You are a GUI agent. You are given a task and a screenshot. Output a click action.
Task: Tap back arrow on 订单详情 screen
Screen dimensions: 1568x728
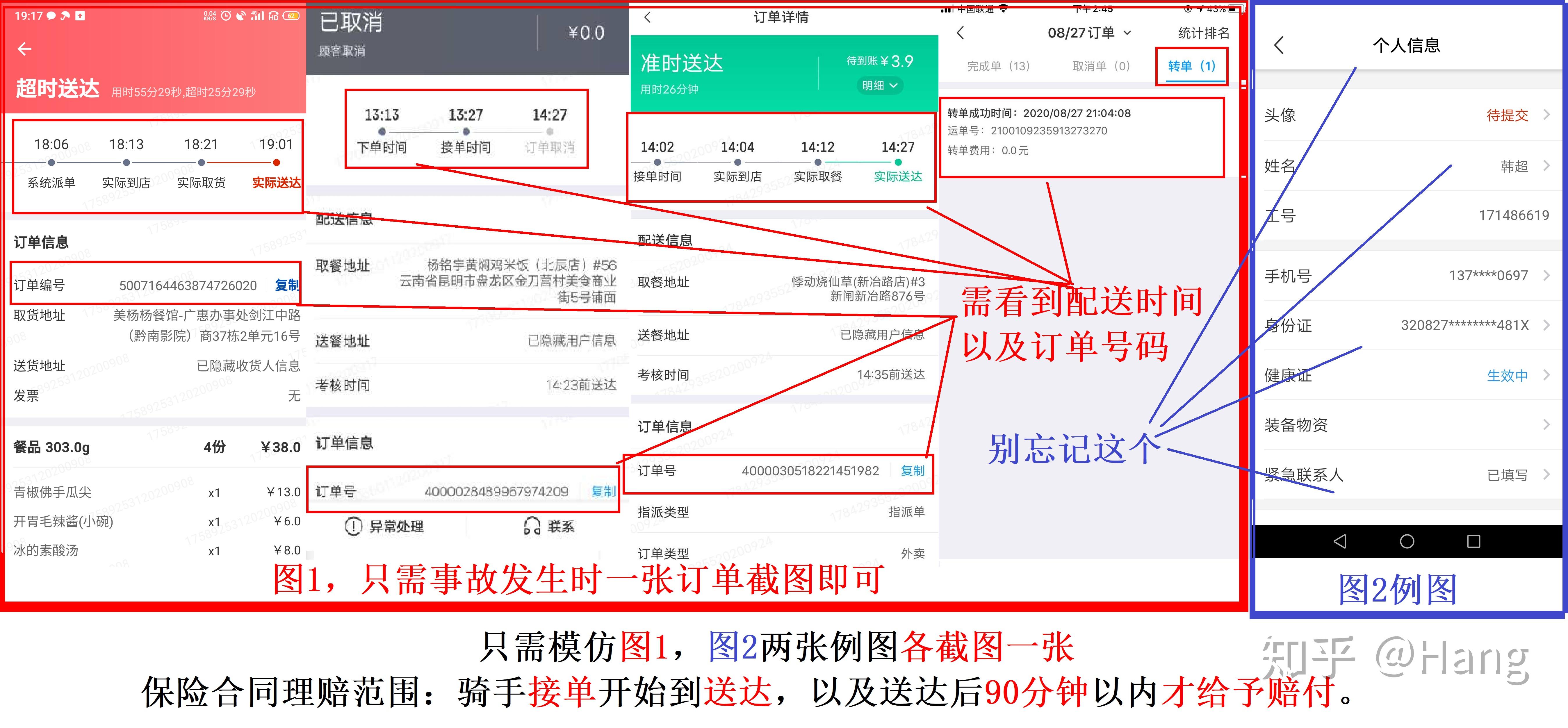pyautogui.click(x=648, y=17)
